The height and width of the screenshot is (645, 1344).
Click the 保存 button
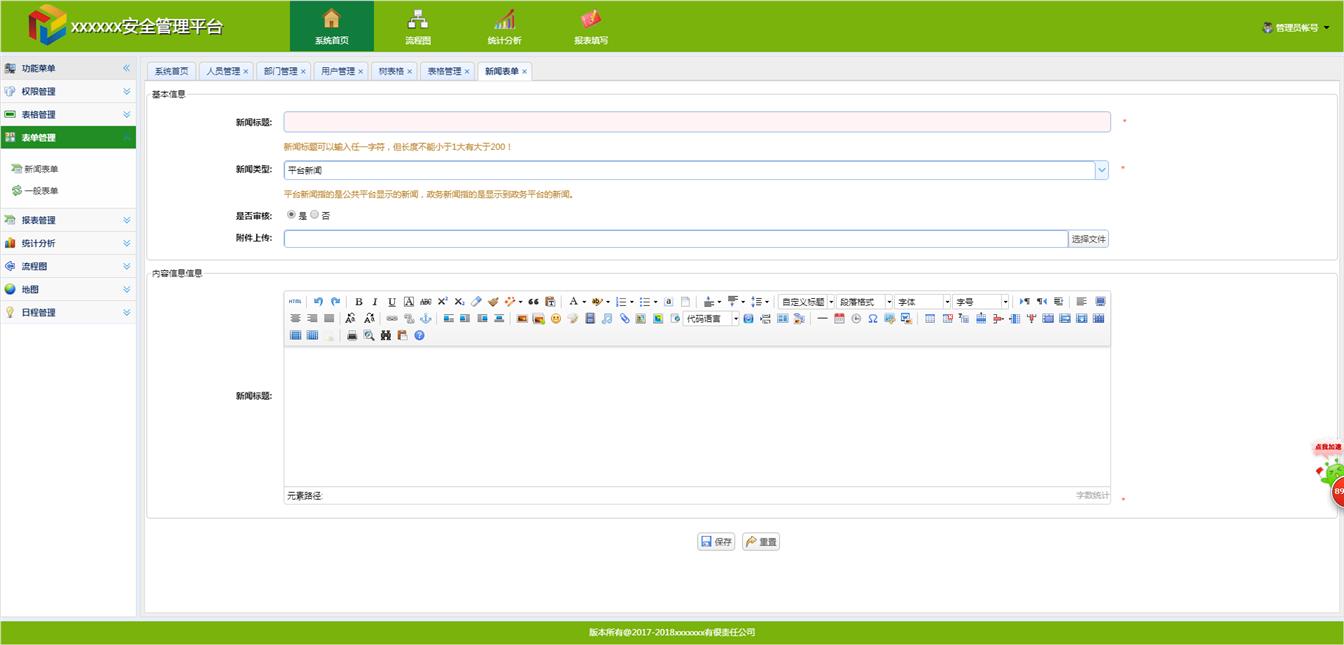click(716, 542)
